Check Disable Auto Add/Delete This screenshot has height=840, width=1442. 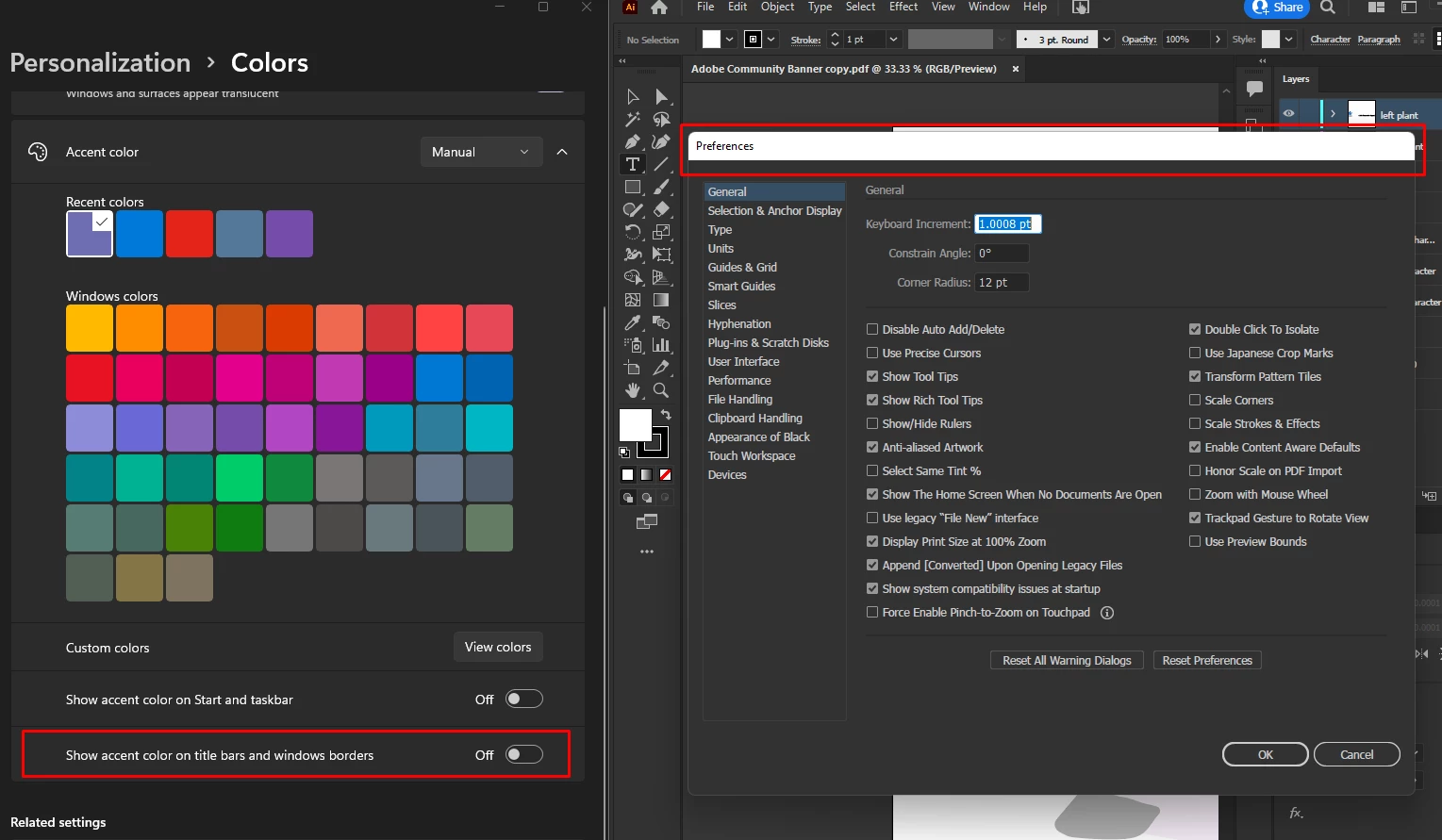click(872, 329)
